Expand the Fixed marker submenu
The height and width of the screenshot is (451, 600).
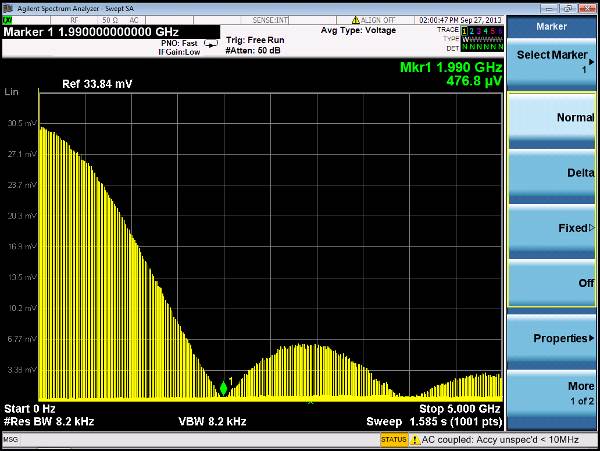pos(553,228)
